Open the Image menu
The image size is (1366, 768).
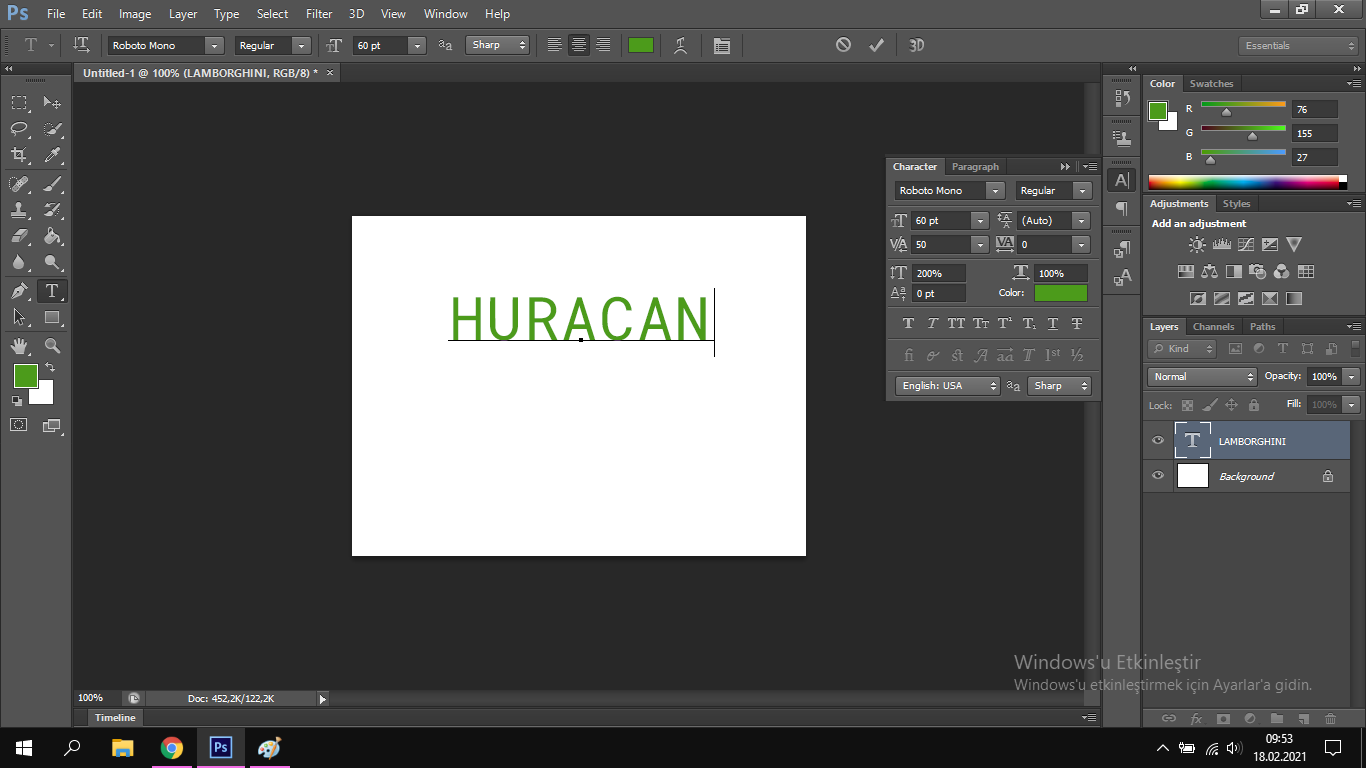pos(135,14)
